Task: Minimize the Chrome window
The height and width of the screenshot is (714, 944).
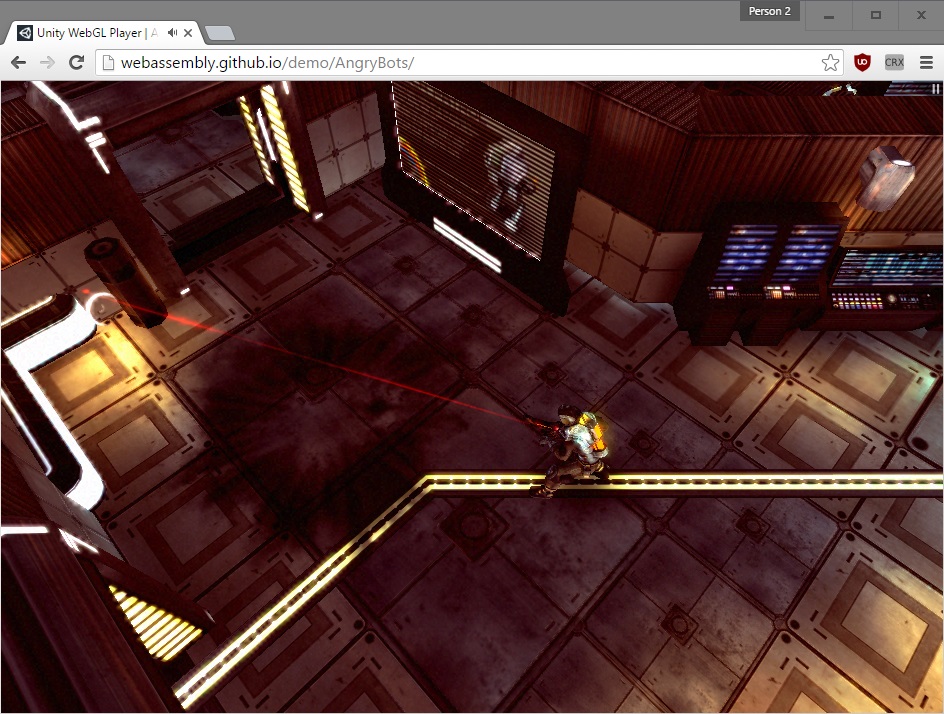Action: pyautogui.click(x=829, y=15)
